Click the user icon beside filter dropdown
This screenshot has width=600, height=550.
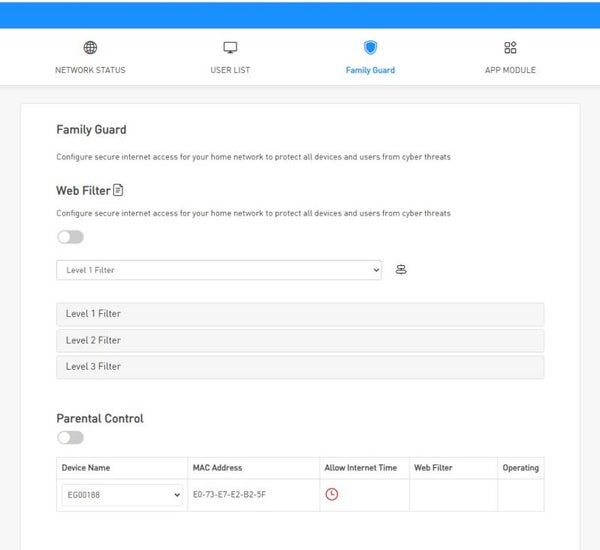401,270
